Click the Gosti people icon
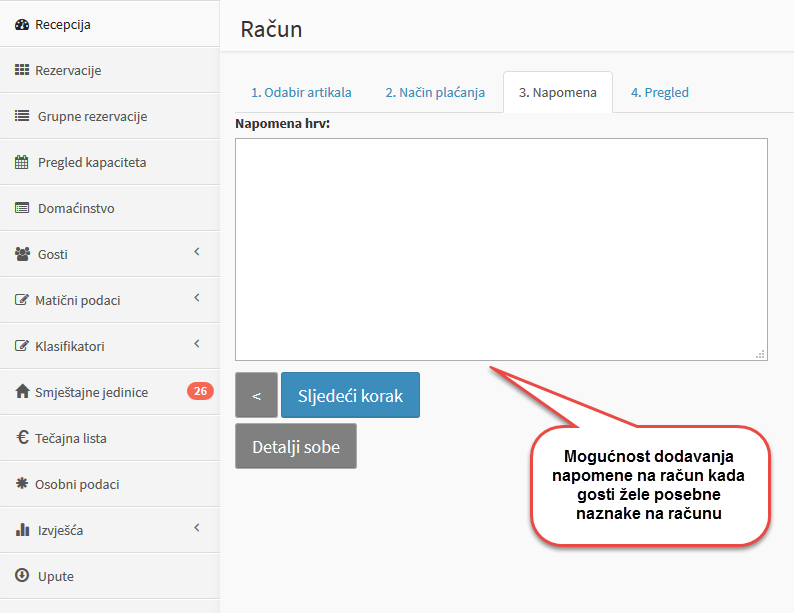Screen dimensions: 794x613 [x=22, y=254]
